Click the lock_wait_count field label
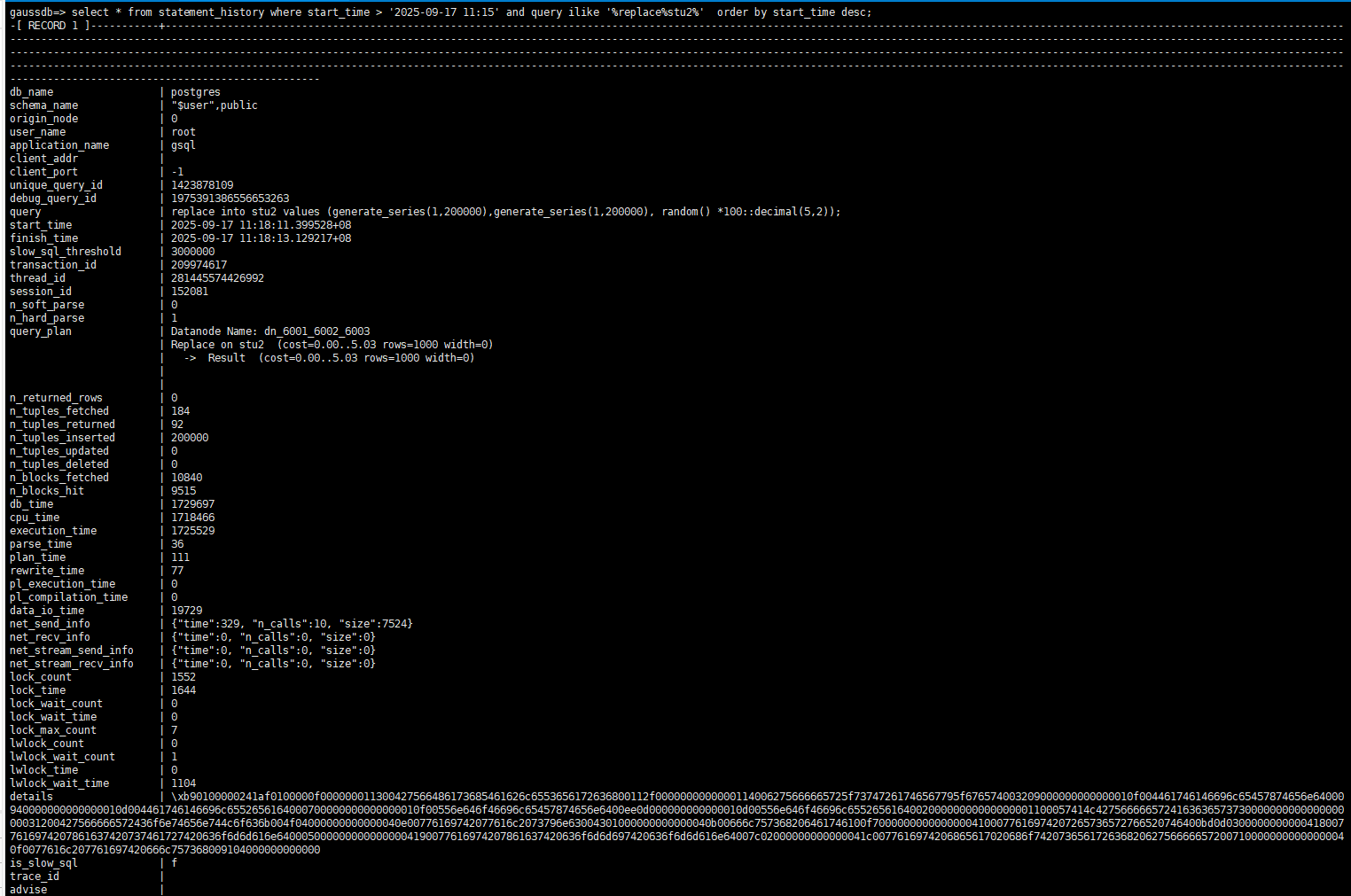Viewport: 1351px width, 896px height. [x=56, y=704]
